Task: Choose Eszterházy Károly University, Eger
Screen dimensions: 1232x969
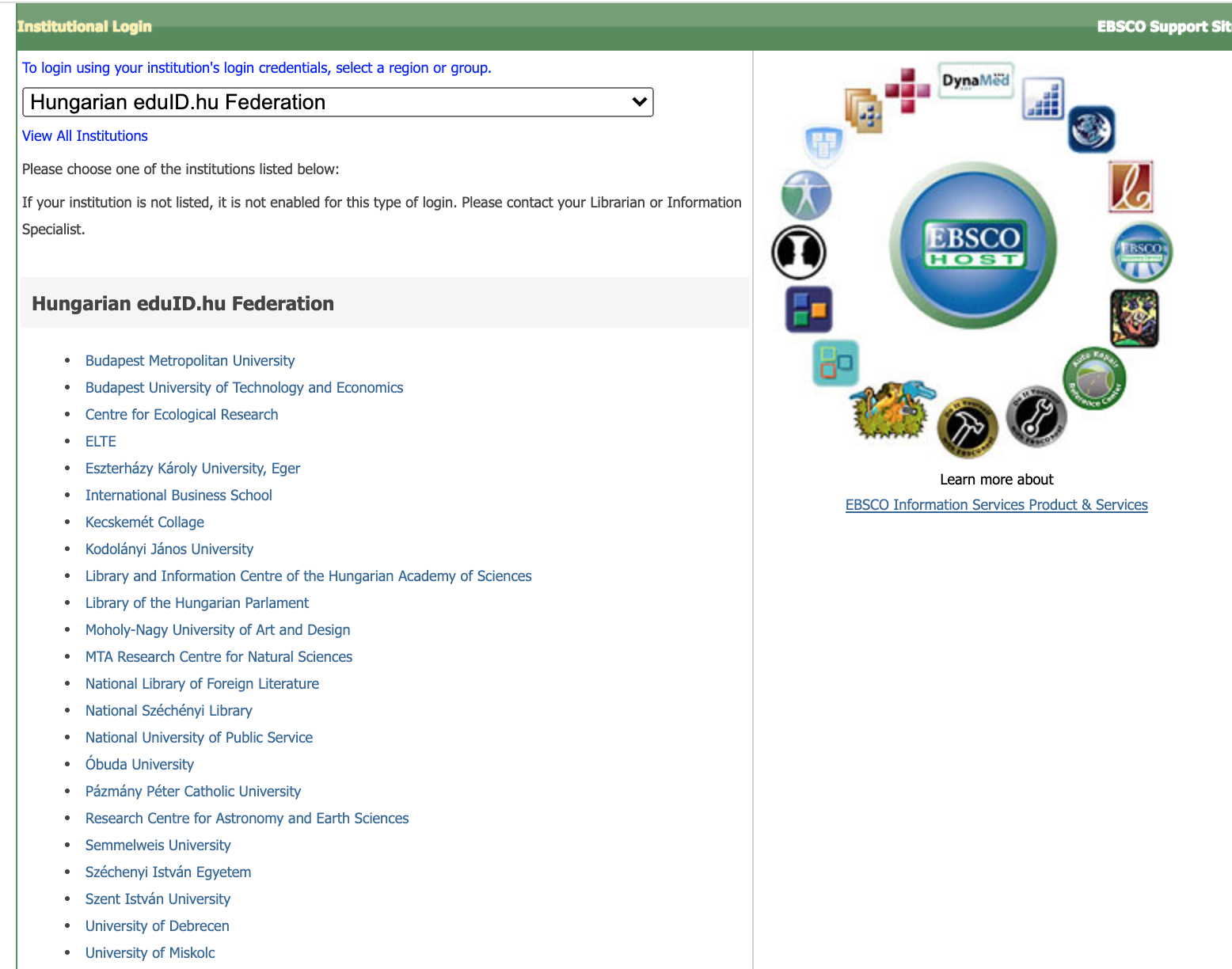Action: 192,468
